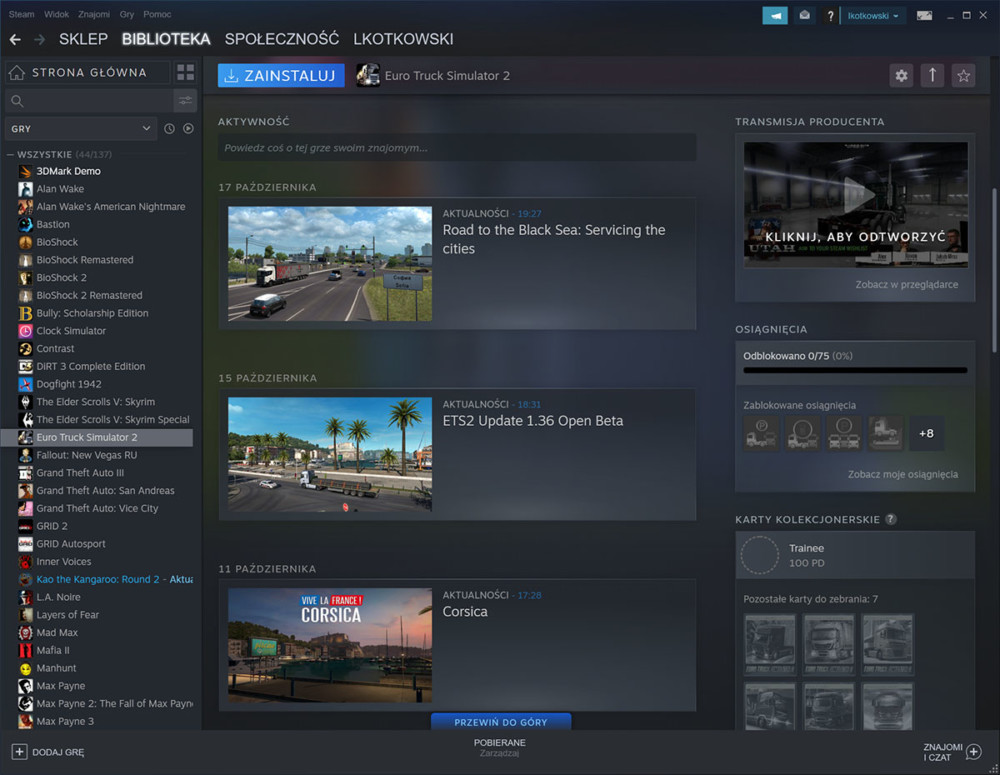Switch to Big Picture mode icon
The image size is (1000, 775).
(924, 15)
